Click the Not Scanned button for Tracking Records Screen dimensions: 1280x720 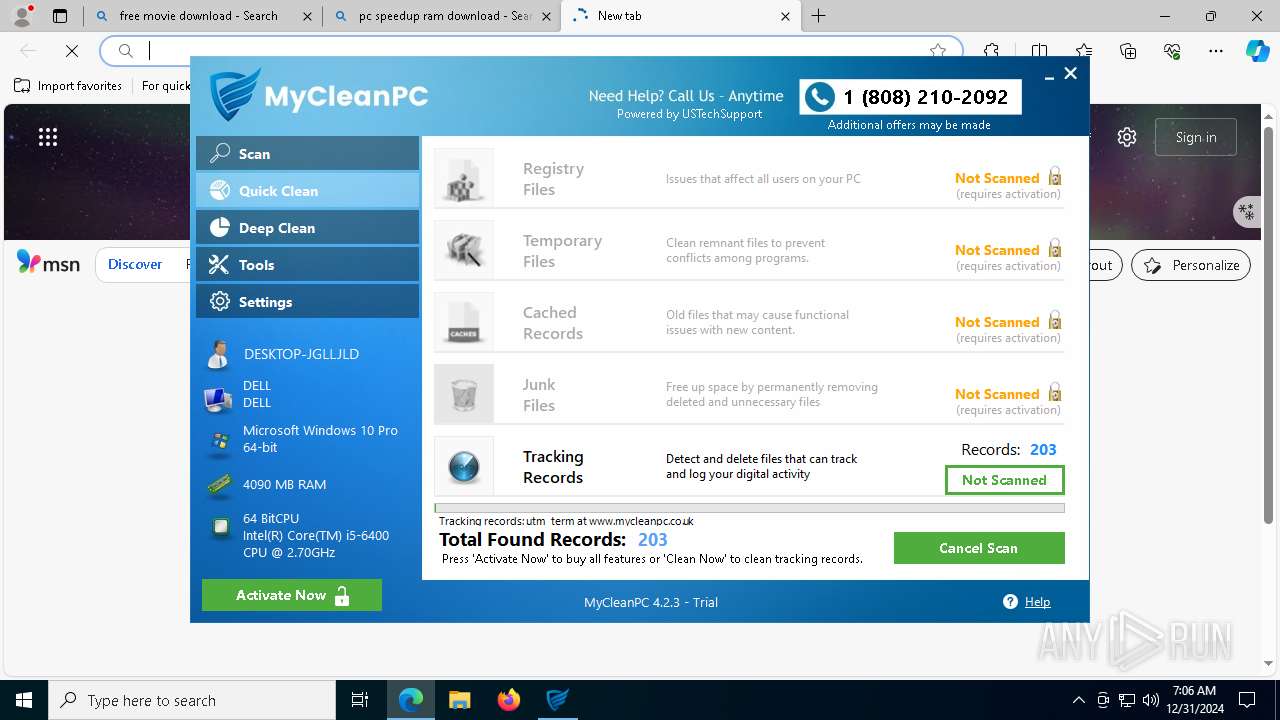coord(1004,480)
